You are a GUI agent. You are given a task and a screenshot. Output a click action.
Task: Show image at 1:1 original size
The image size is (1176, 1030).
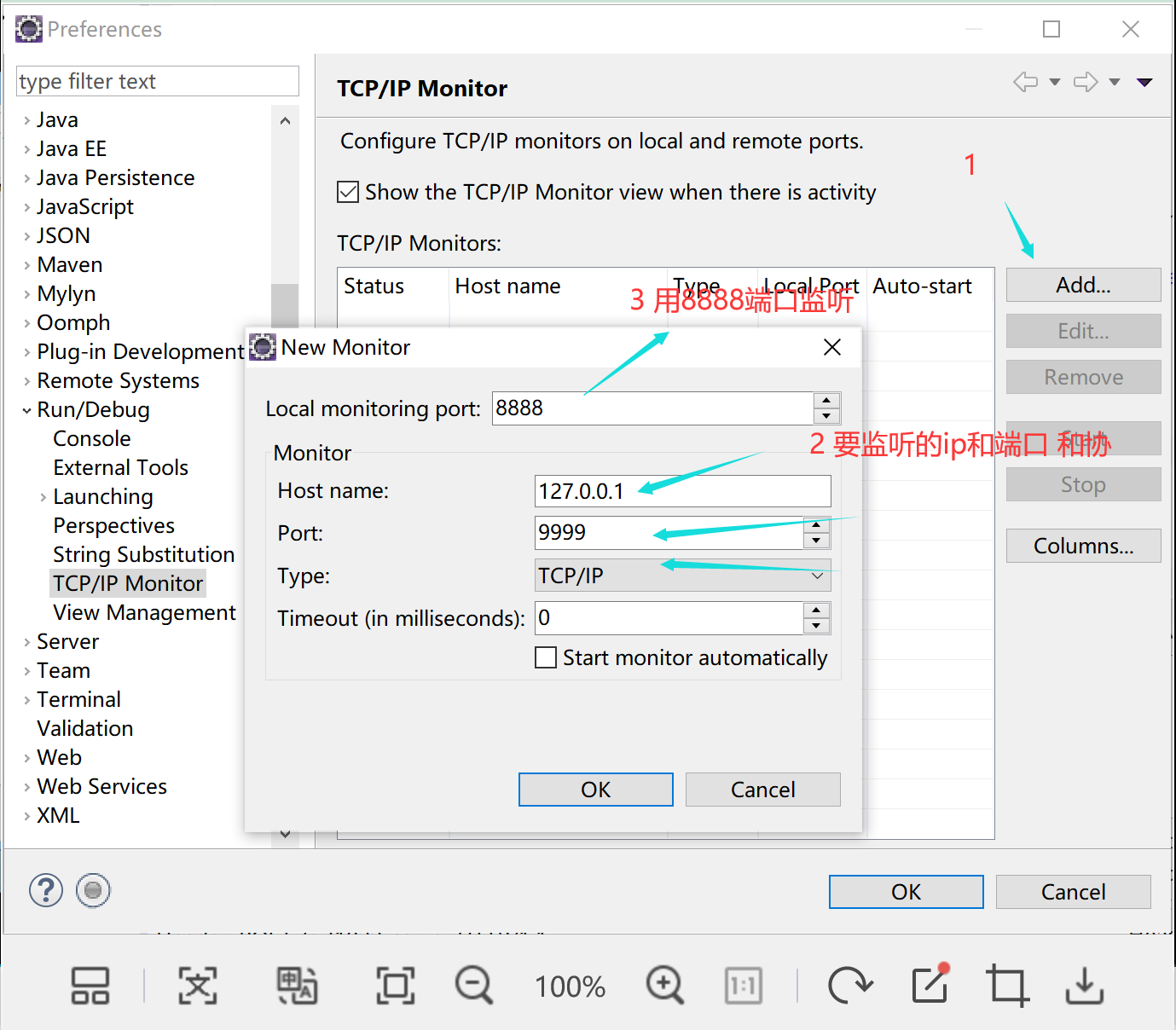[744, 986]
